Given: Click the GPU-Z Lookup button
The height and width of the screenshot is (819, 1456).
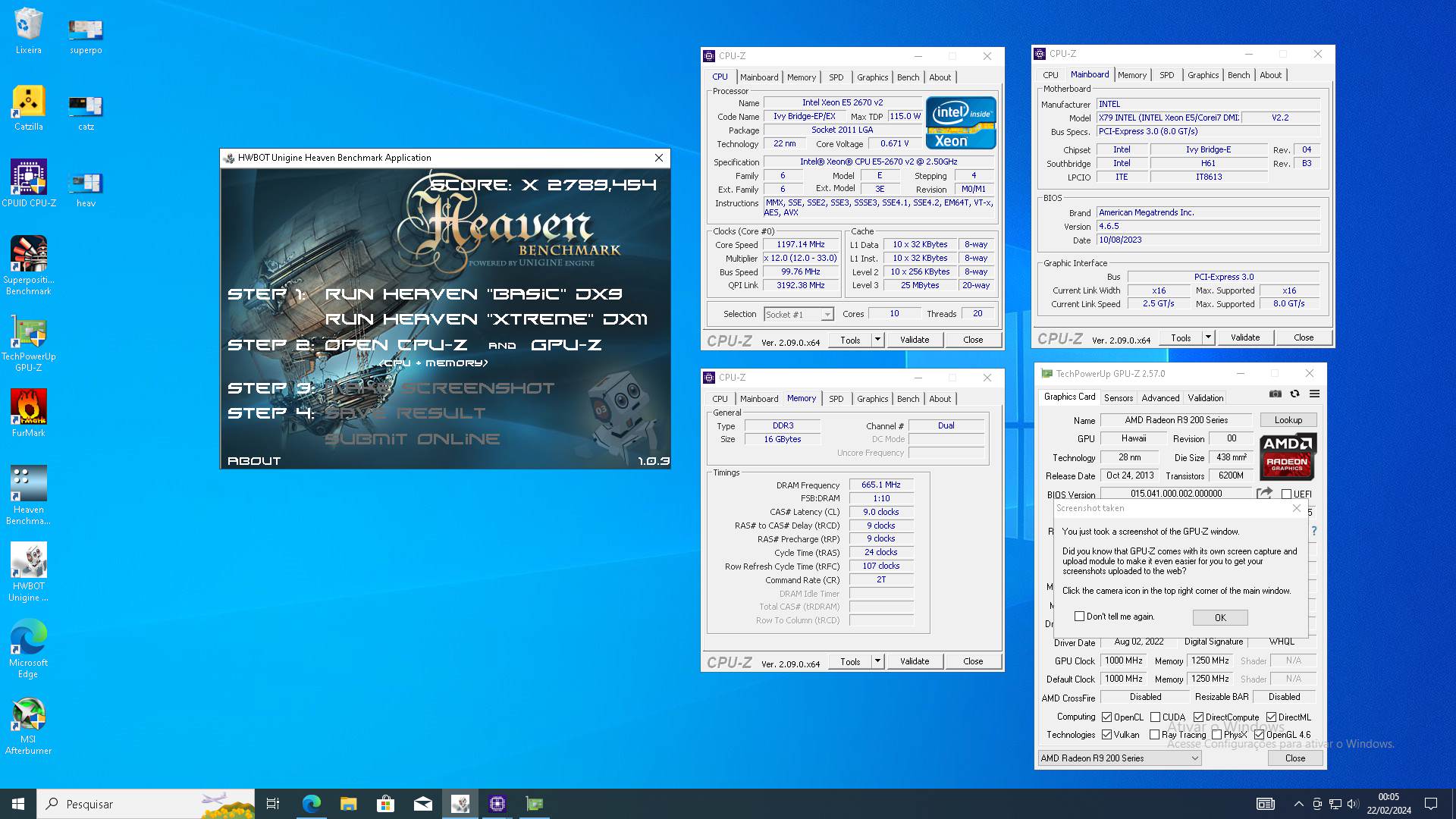Looking at the screenshot, I should coord(1288,419).
